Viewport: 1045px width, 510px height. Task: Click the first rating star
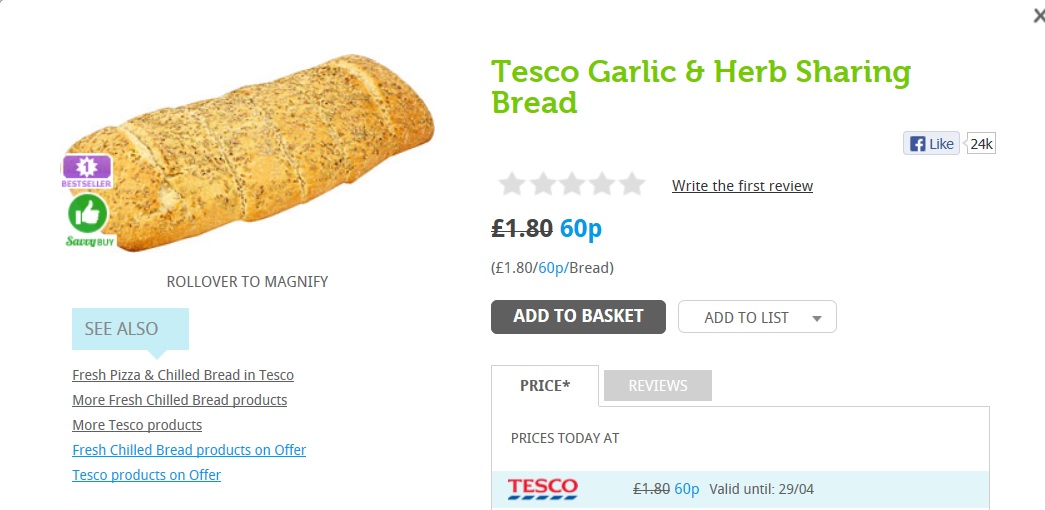(x=511, y=185)
